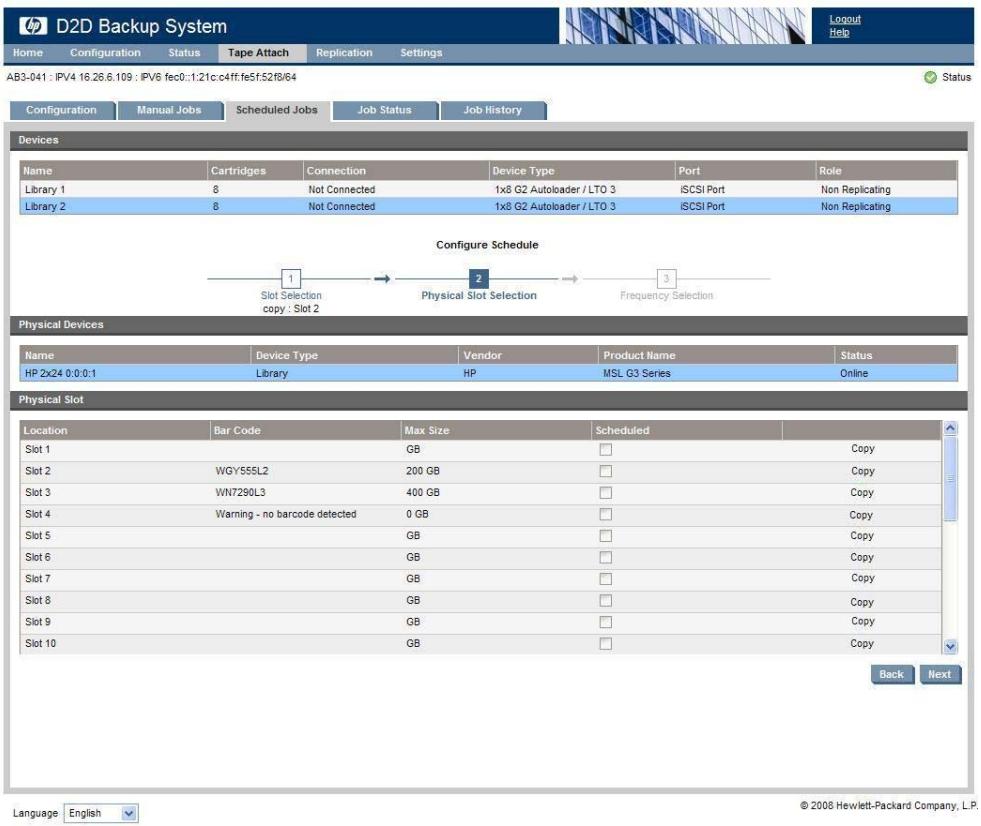This screenshot has width=981, height=826.
Task: Enable the Scheduled checkbox for Slot 3
Action: tap(606, 492)
